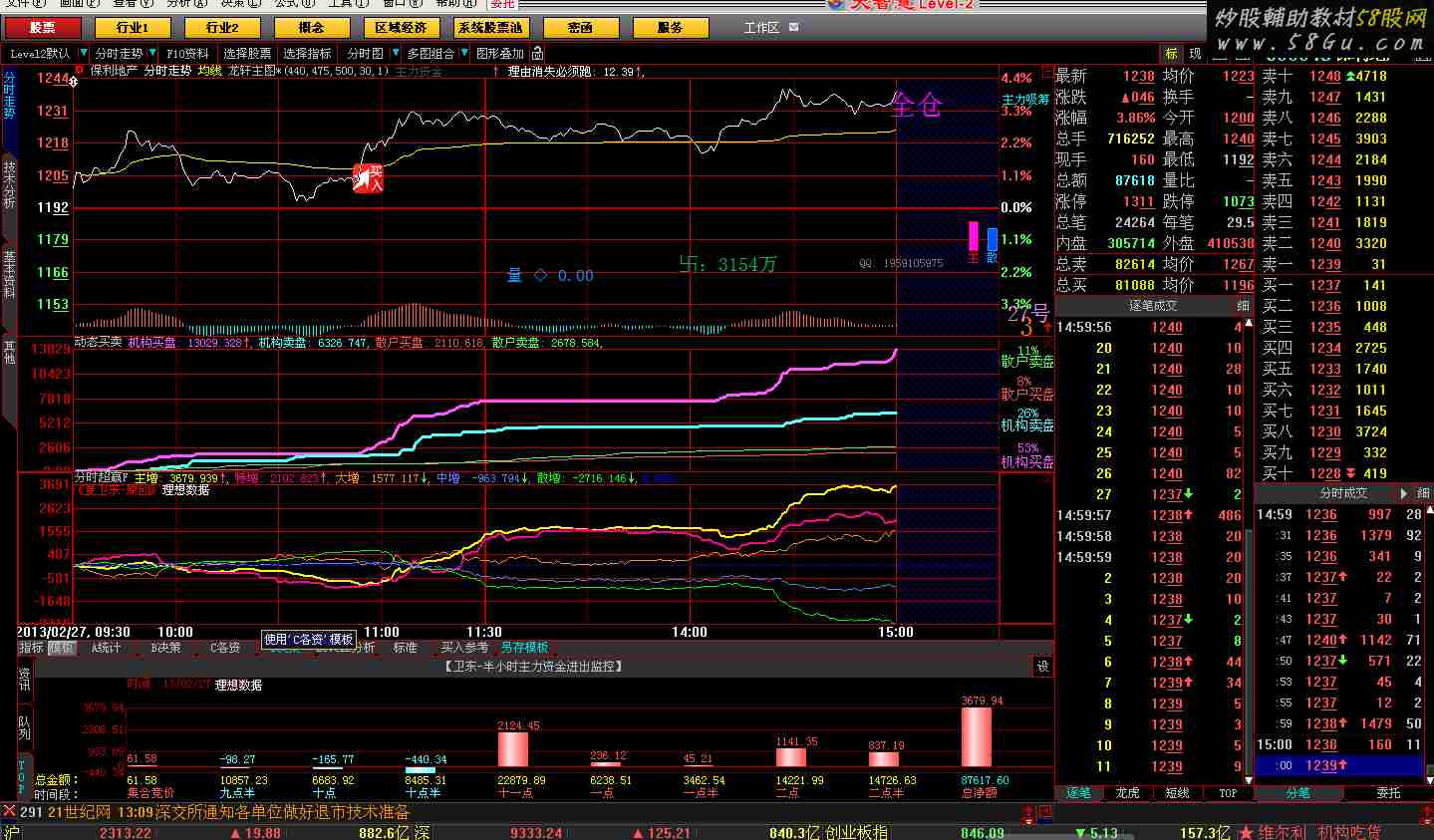Expand the Level2默认 dropdown arrow

pyautogui.click(x=84, y=54)
